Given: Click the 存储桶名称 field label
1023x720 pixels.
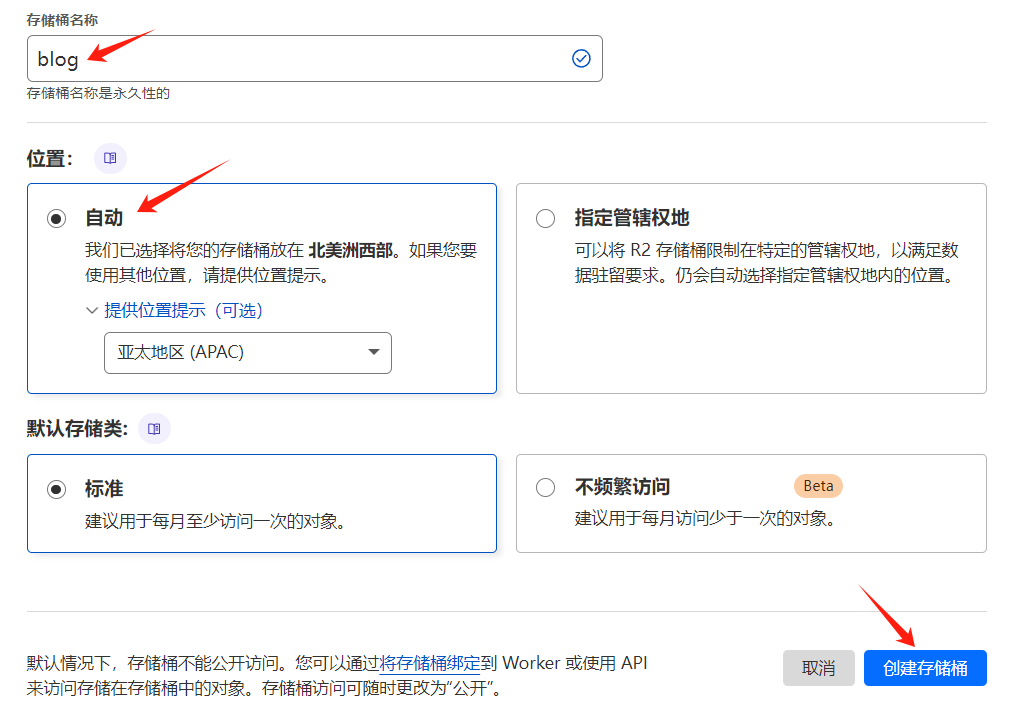Looking at the screenshot, I should [62, 20].
